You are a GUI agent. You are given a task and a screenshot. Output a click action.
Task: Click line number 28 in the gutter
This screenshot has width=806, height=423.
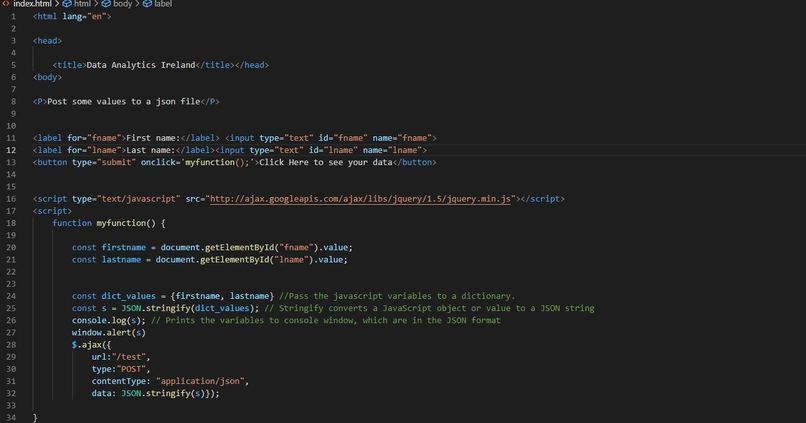click(x=11, y=344)
